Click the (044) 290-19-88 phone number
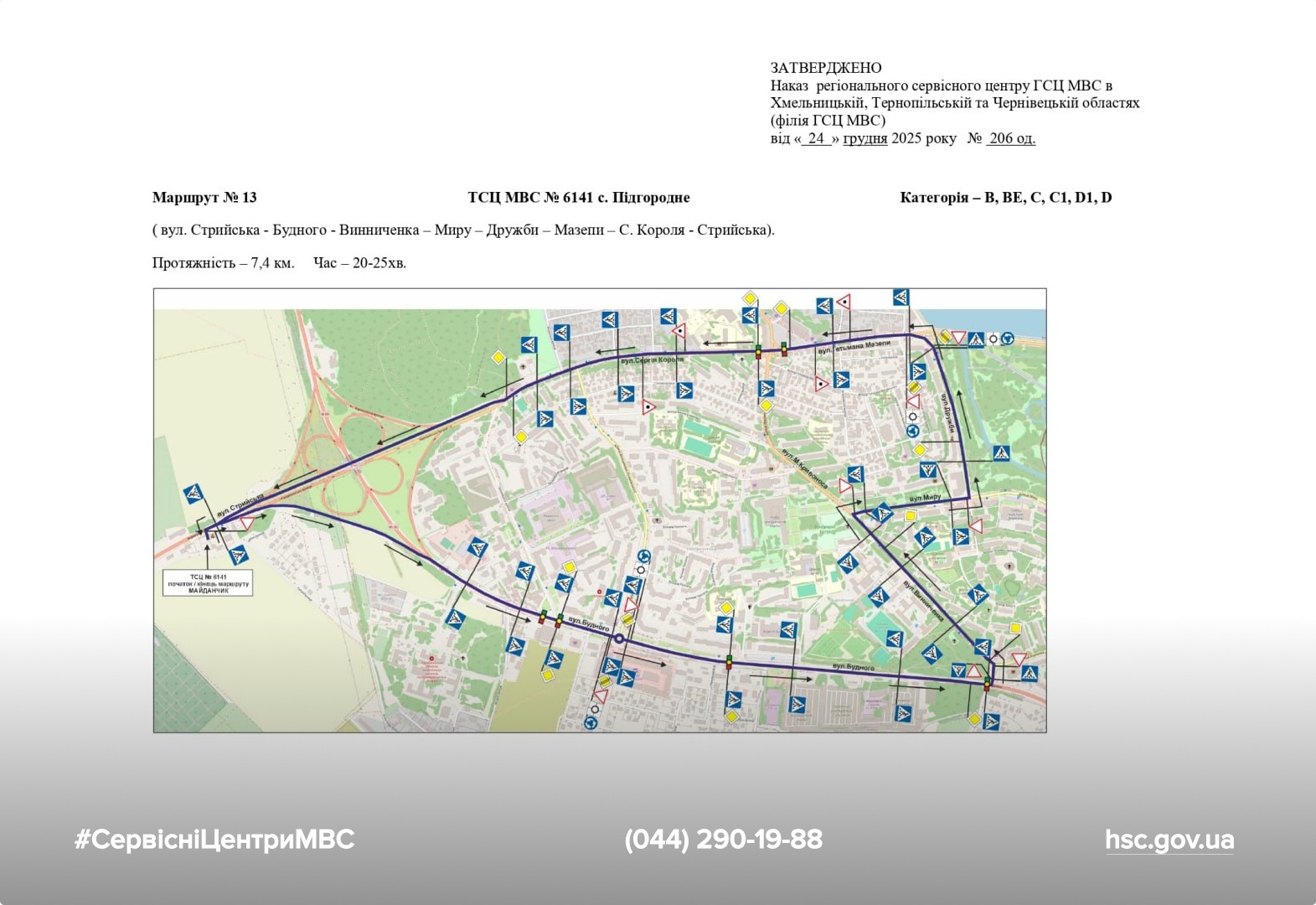 723,840
